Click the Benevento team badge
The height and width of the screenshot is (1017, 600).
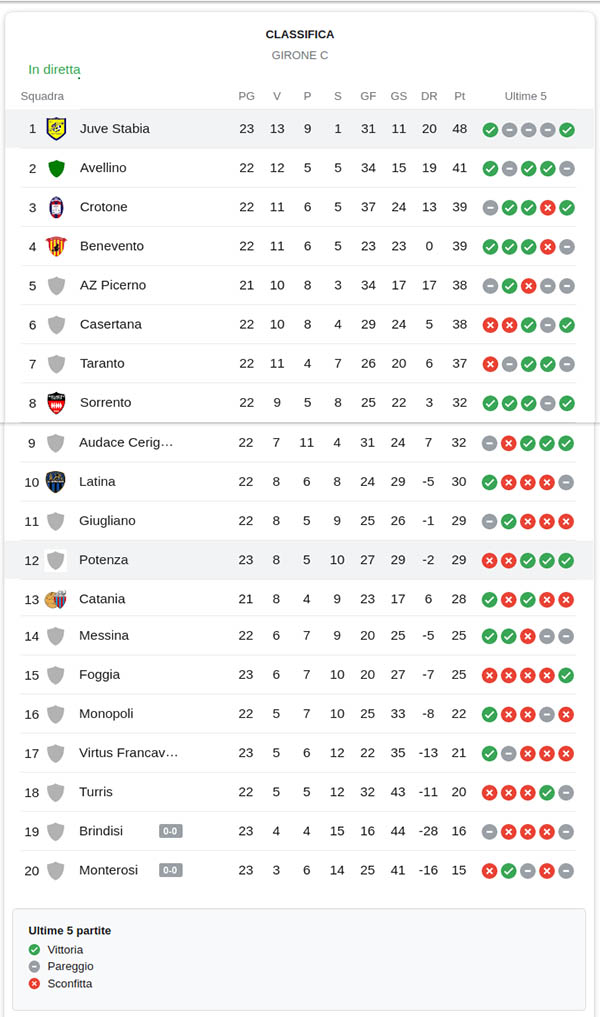pos(56,246)
